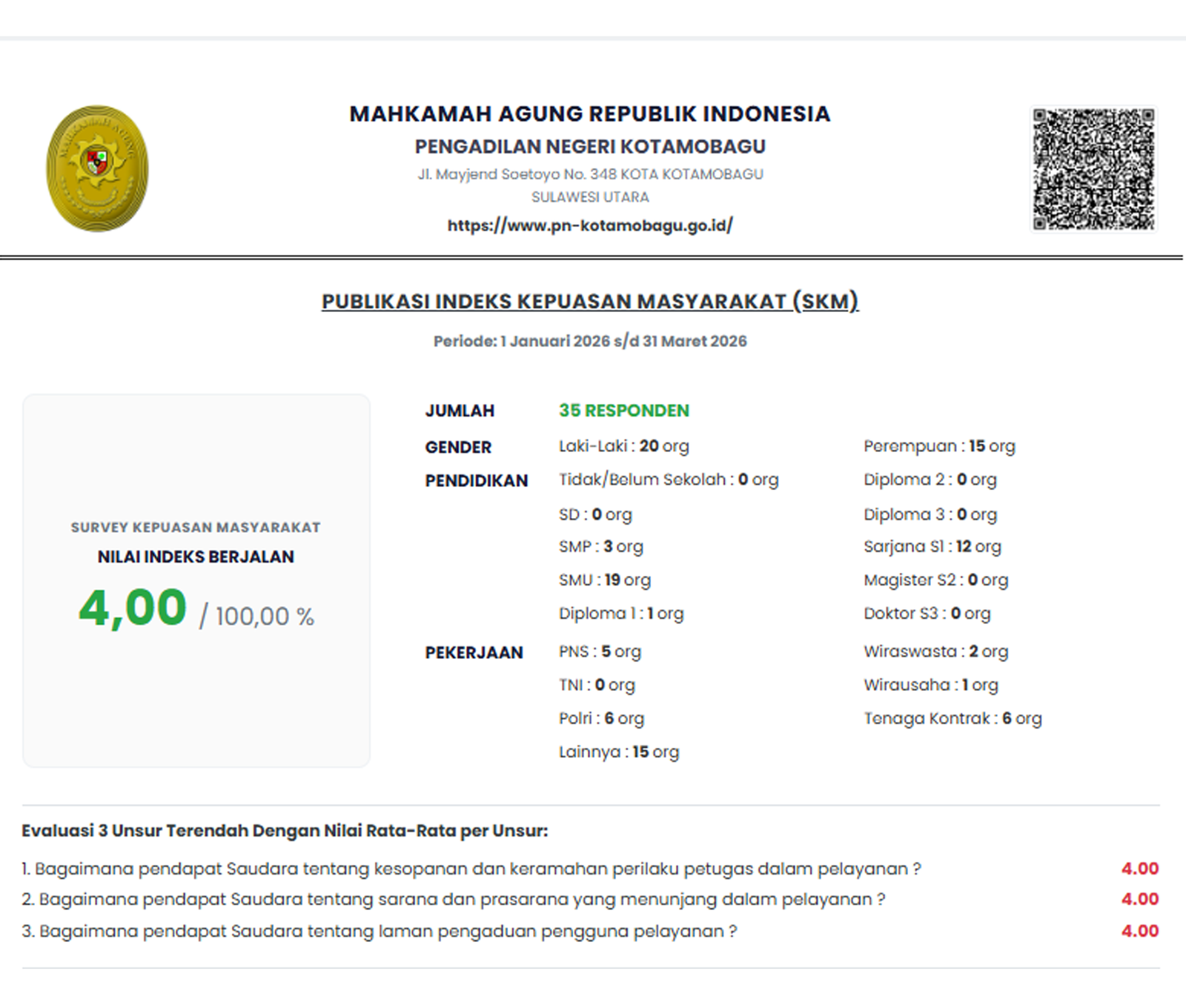The width and height of the screenshot is (1186, 1008).
Task: Click the Publikasi Indeks Kepuasan Masyarakat heading
Action: (x=590, y=302)
